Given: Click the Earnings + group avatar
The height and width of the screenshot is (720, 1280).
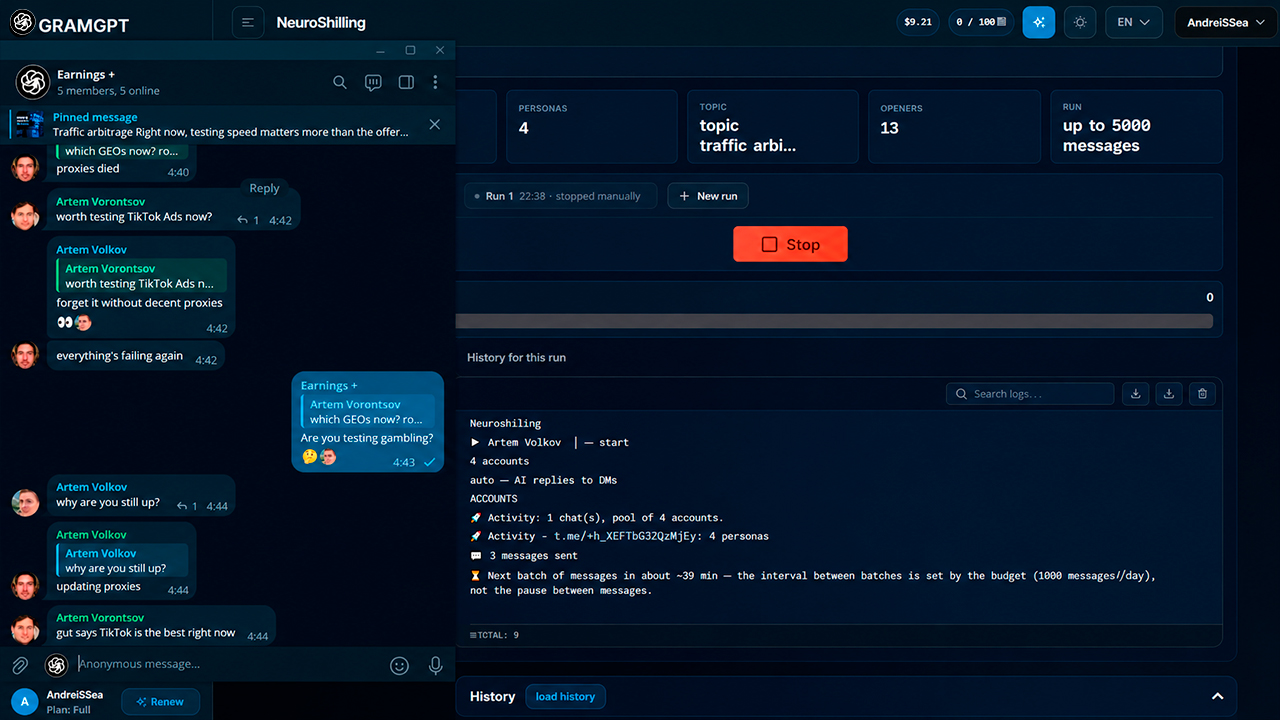Looking at the screenshot, I should (x=33, y=82).
